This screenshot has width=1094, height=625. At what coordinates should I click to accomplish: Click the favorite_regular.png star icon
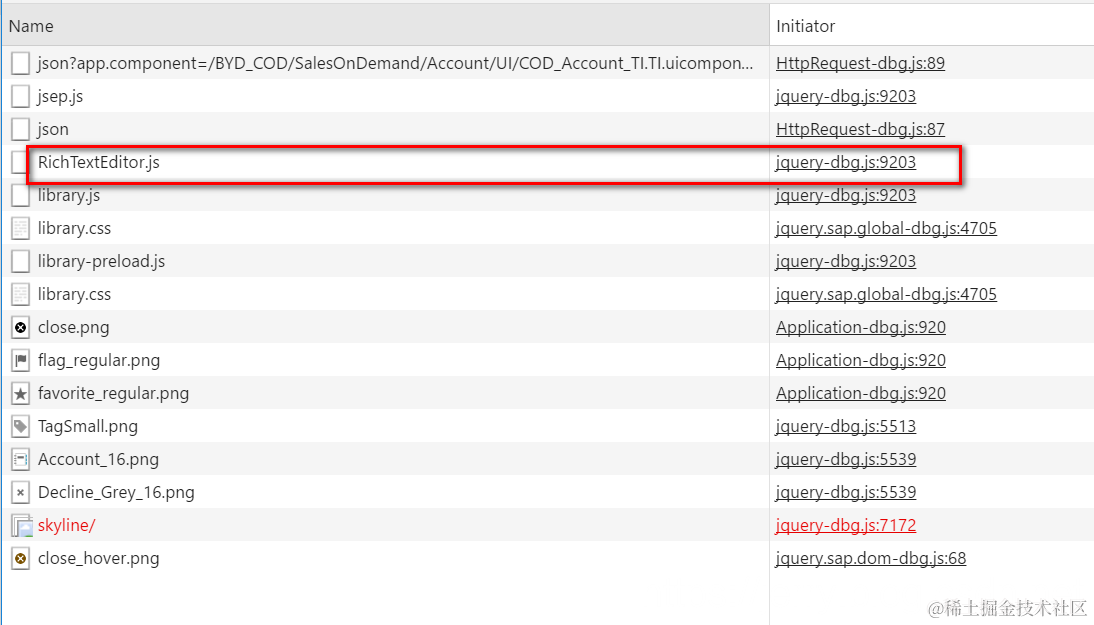click(x=20, y=393)
